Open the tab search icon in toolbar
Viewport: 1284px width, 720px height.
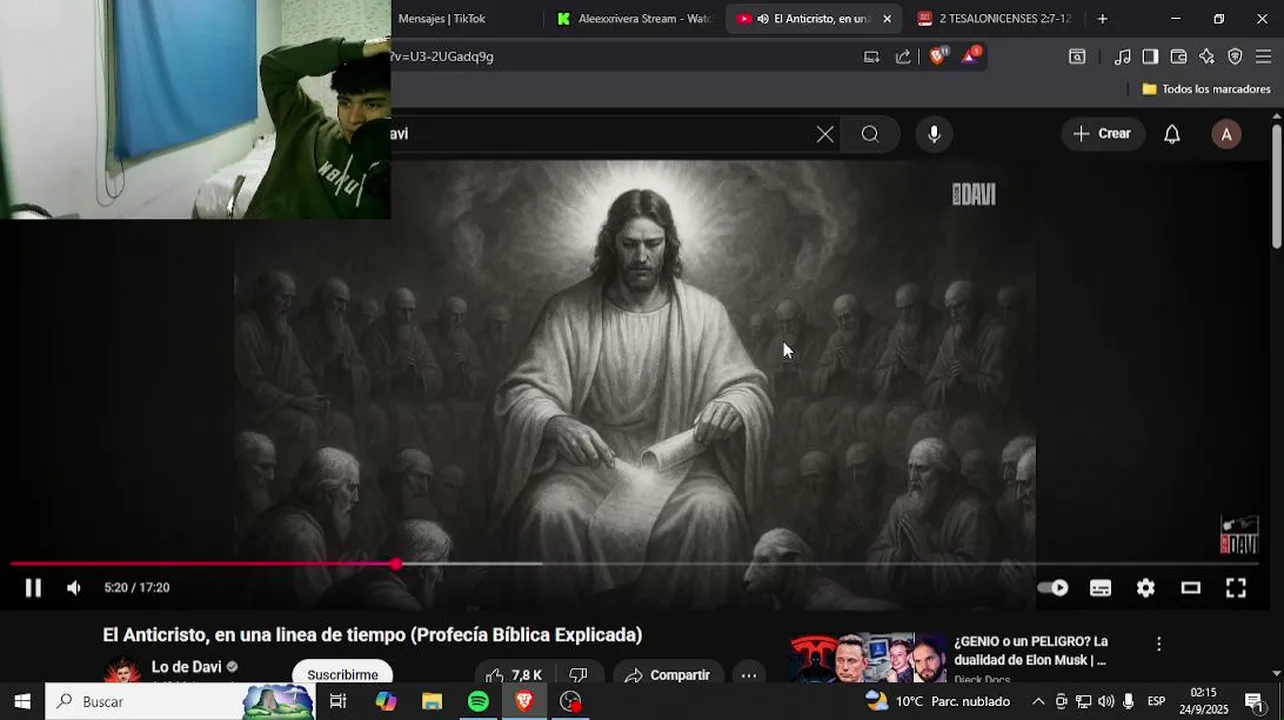1077,57
